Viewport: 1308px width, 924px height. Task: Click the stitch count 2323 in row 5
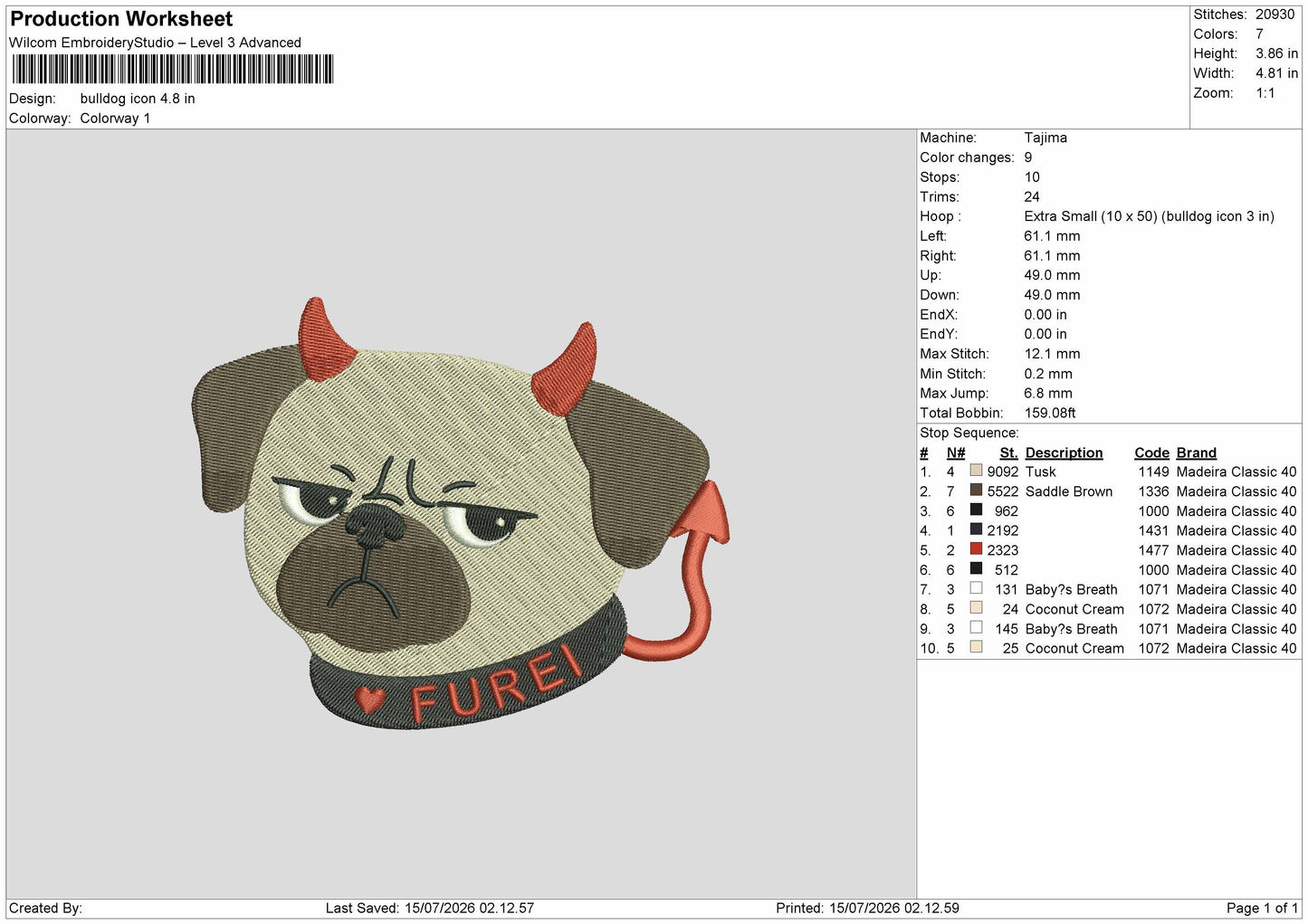[x=1002, y=550]
